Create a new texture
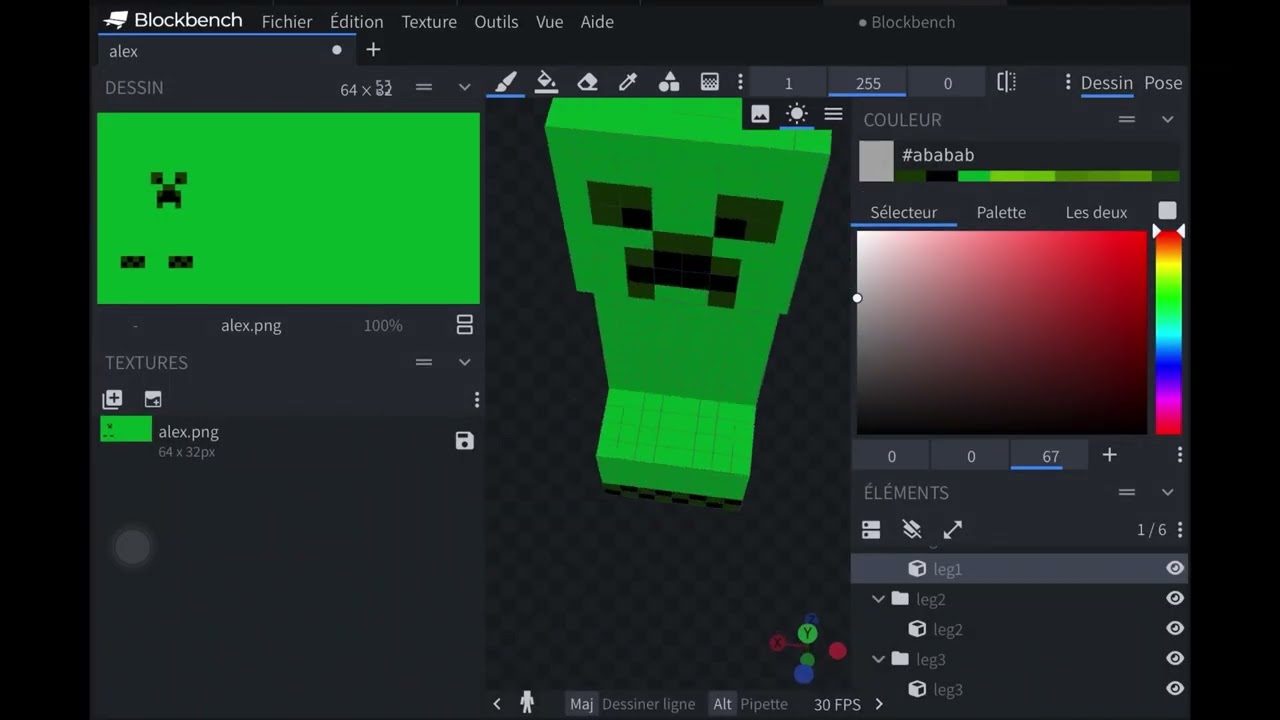The width and height of the screenshot is (1280, 720). (112, 399)
